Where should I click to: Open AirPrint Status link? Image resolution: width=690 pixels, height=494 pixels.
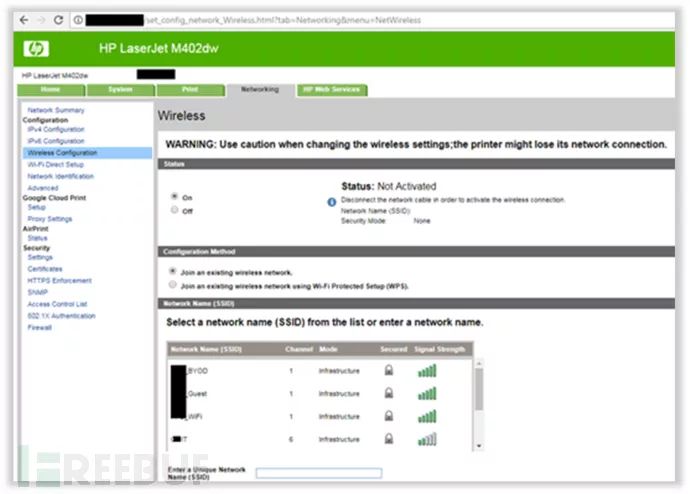[x=37, y=238]
